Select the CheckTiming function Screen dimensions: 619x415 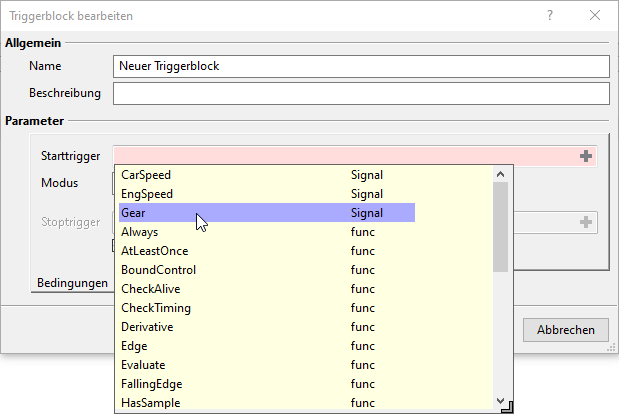267,308
